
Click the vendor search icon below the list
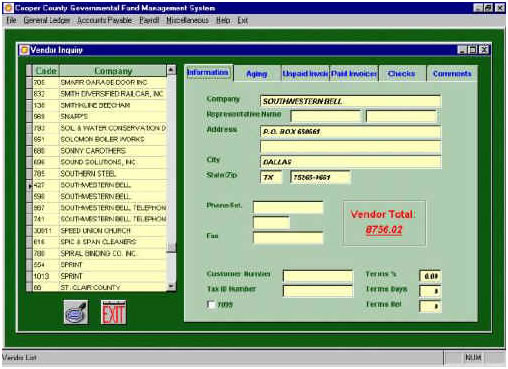coord(76,312)
